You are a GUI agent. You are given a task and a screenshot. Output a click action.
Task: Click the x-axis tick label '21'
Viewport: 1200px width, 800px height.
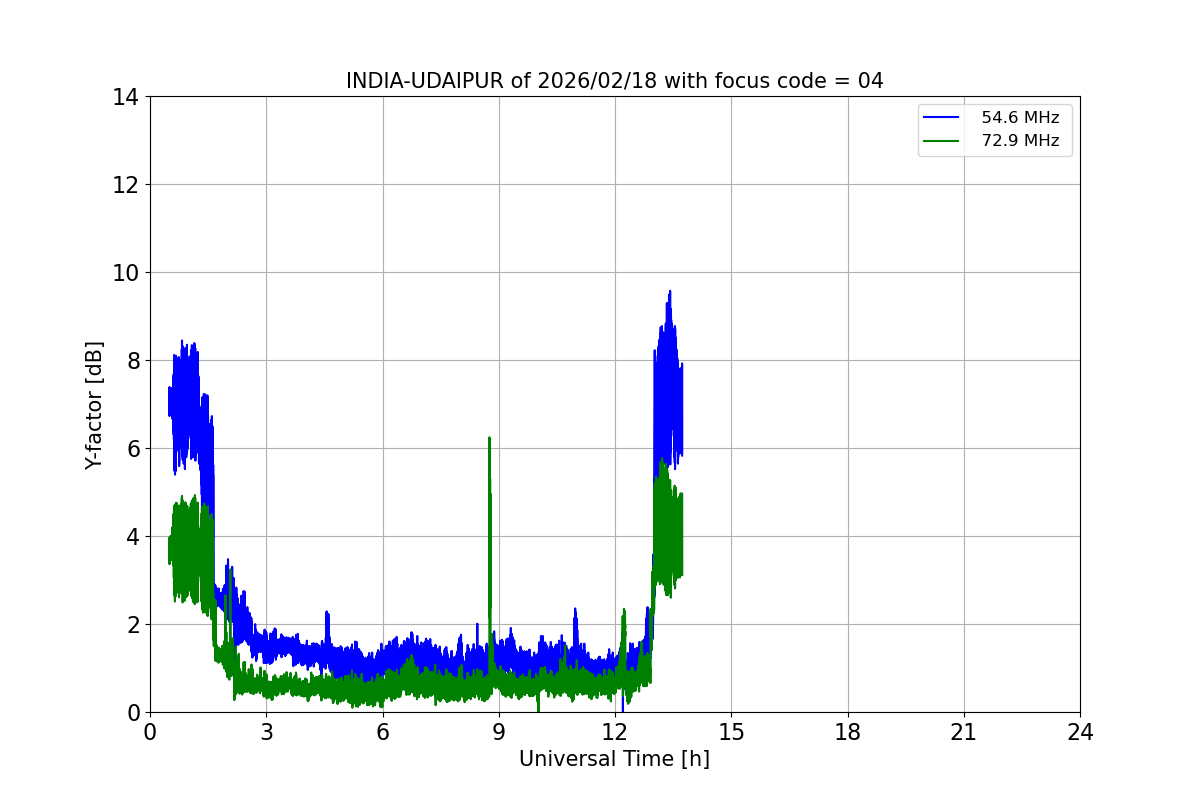tap(964, 732)
